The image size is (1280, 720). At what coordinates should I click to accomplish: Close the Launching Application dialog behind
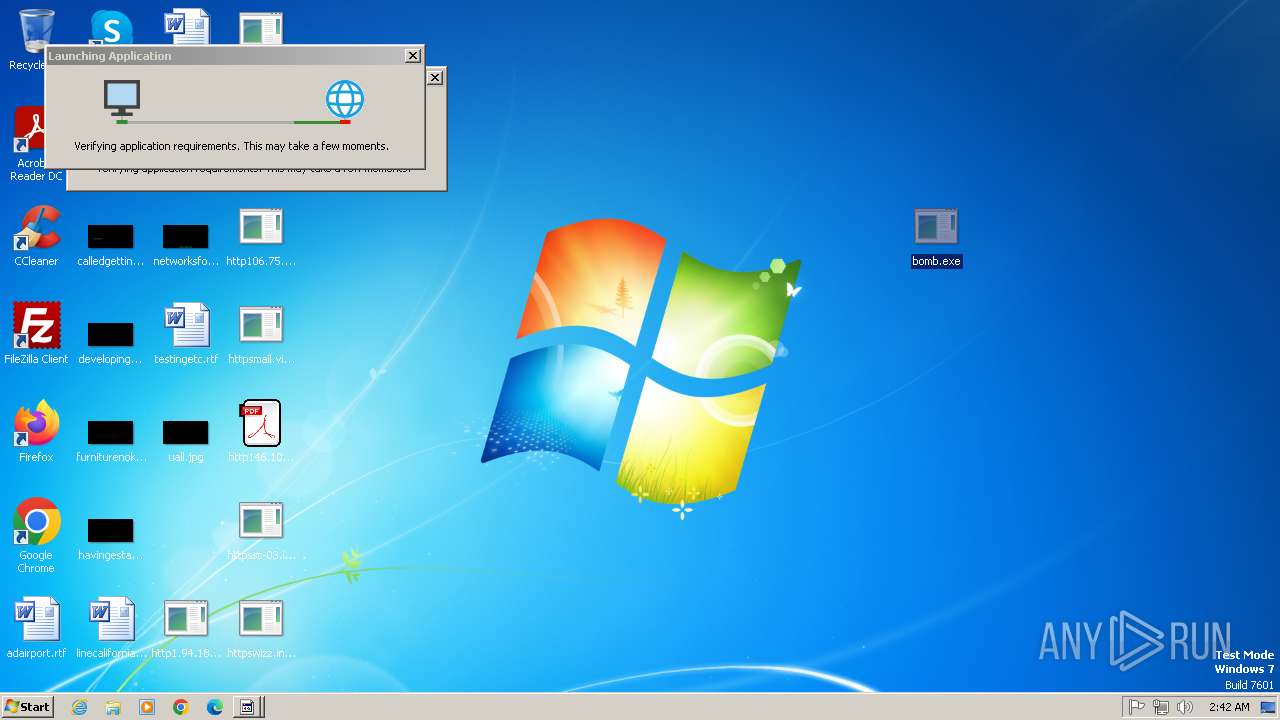coord(434,77)
